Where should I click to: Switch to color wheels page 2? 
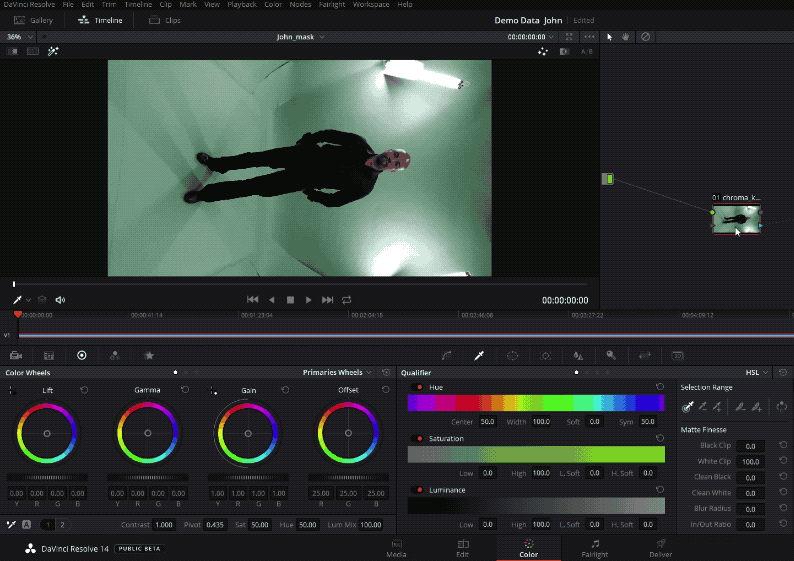coord(62,525)
